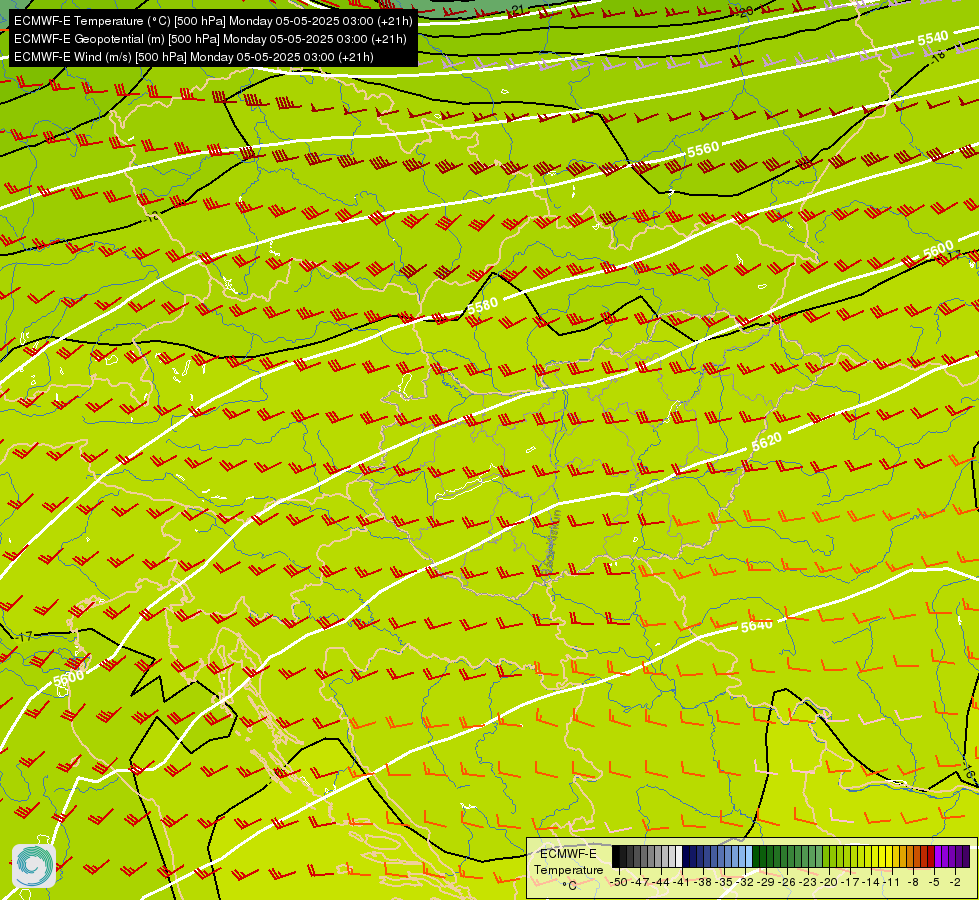
Task: Click the -11 value in the temperature legend
Action: tap(892, 882)
